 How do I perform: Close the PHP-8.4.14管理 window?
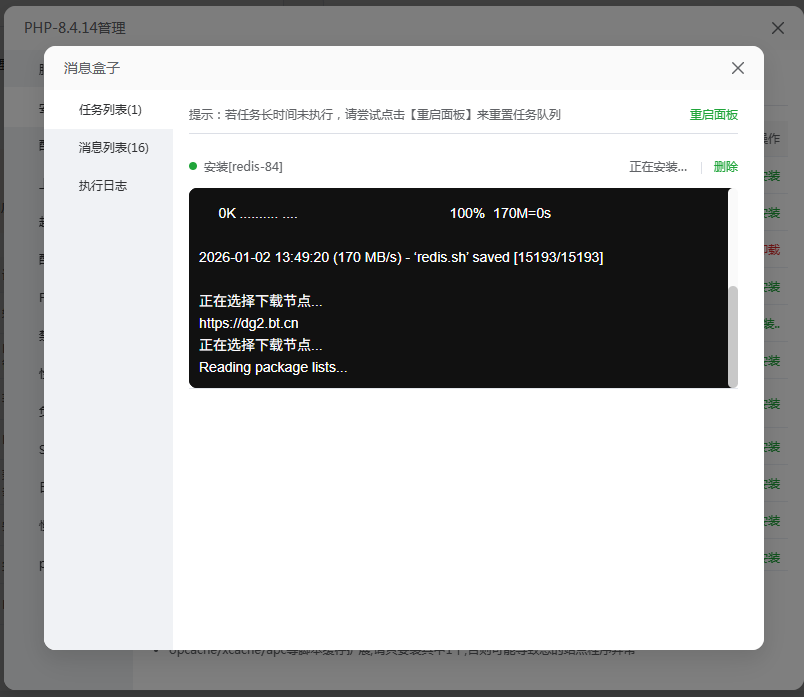[x=777, y=28]
